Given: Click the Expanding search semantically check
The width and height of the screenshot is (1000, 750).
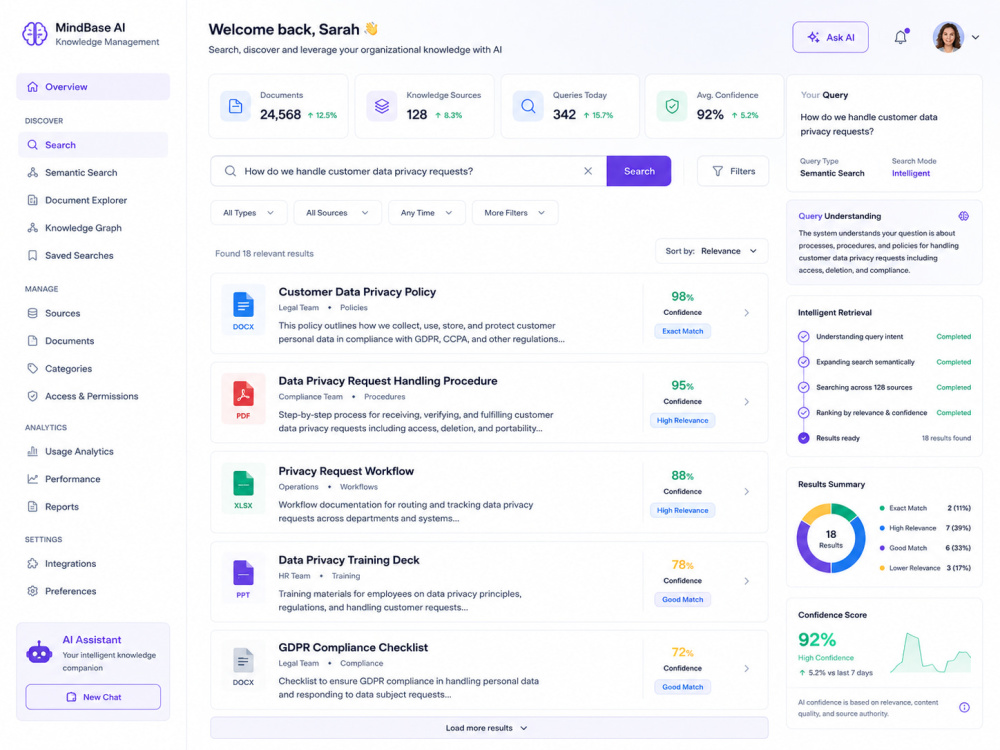Looking at the screenshot, I should pyautogui.click(x=804, y=362).
